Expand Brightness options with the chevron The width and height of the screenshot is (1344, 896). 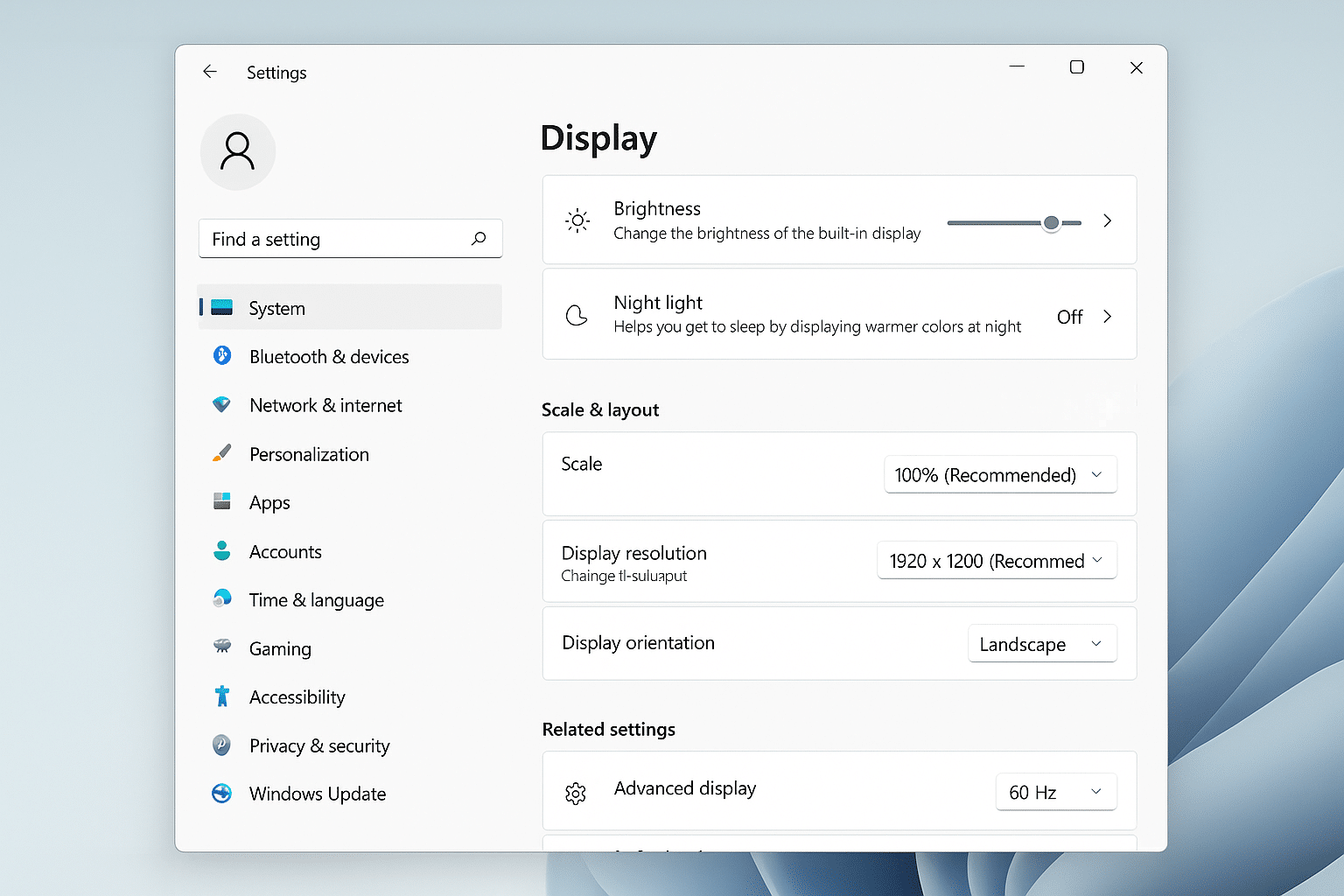pos(1108,220)
